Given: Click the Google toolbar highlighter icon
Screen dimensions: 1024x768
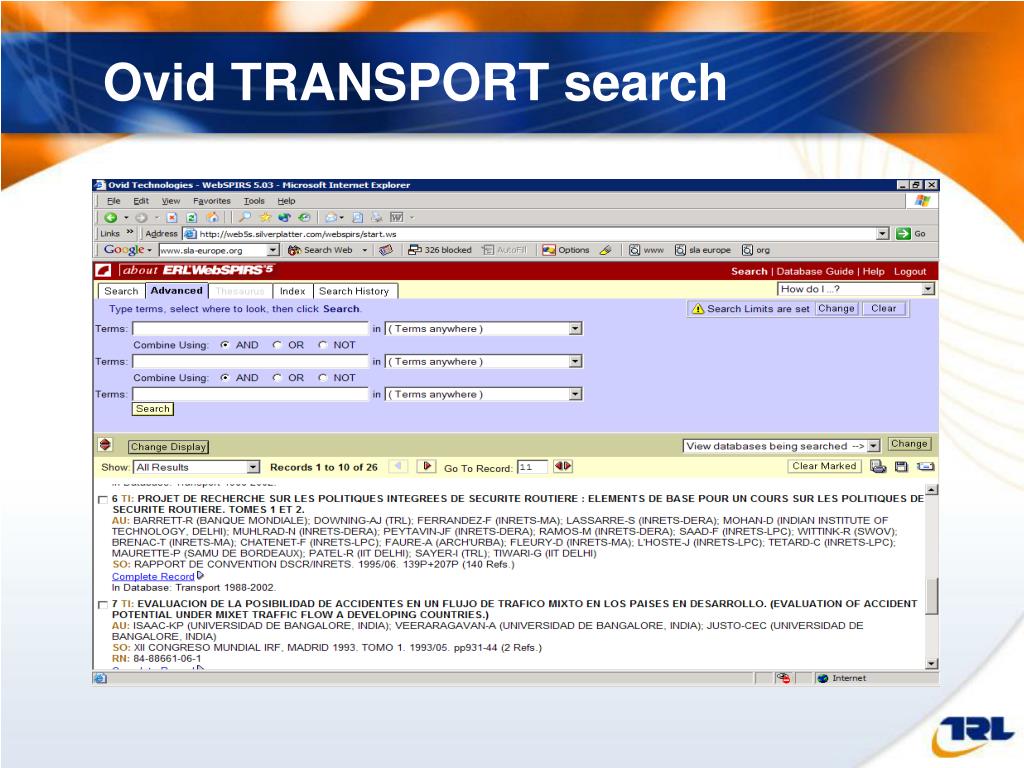Looking at the screenshot, I should (605, 250).
